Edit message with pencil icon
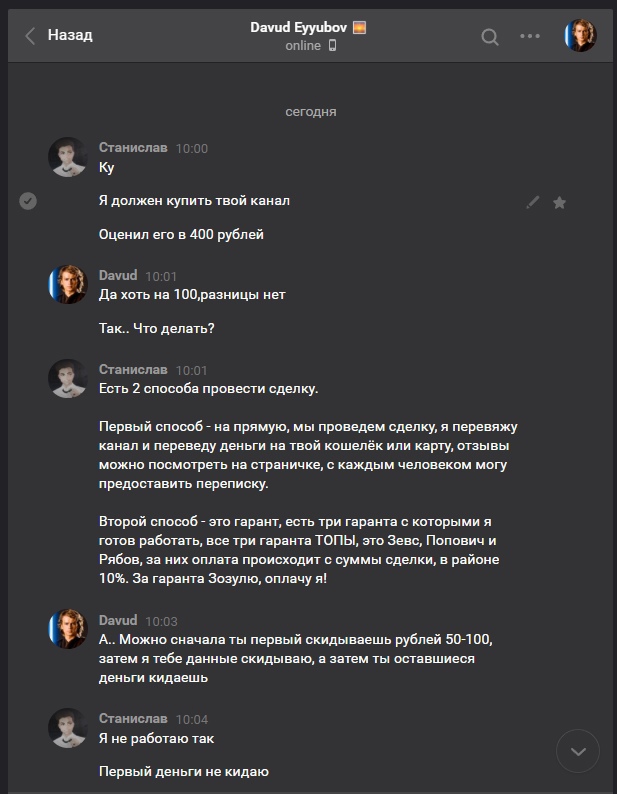617x794 pixels. (532, 202)
